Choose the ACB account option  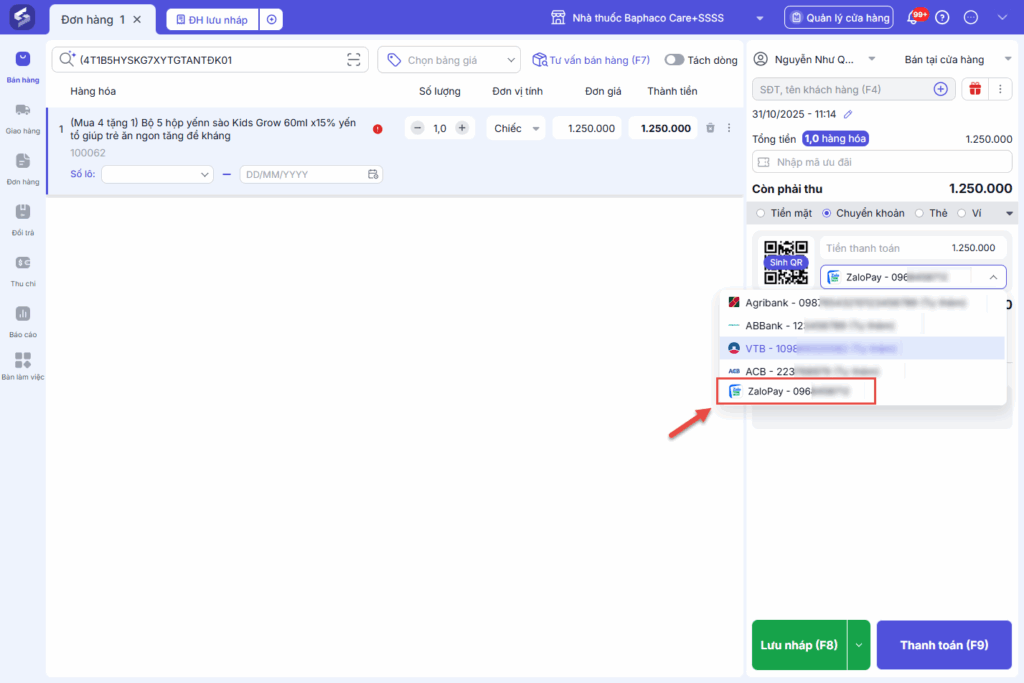(862, 372)
